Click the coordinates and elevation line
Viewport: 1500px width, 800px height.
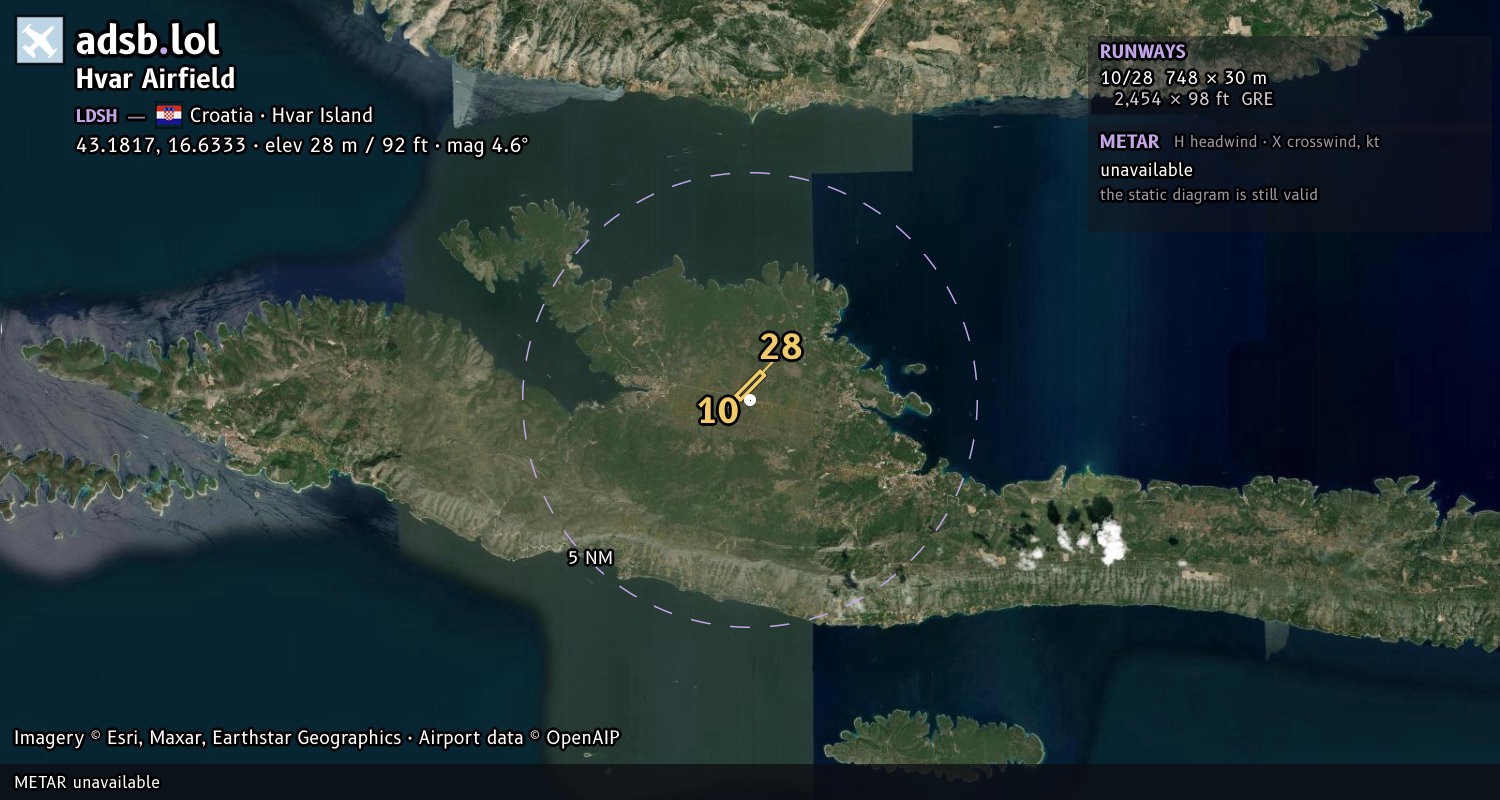click(302, 145)
